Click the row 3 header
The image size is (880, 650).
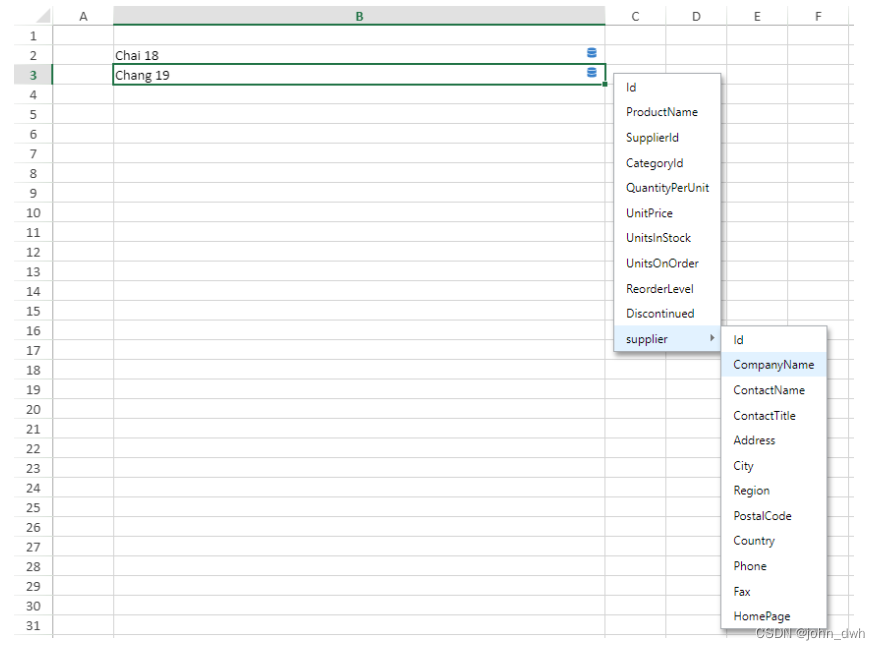pos(33,74)
